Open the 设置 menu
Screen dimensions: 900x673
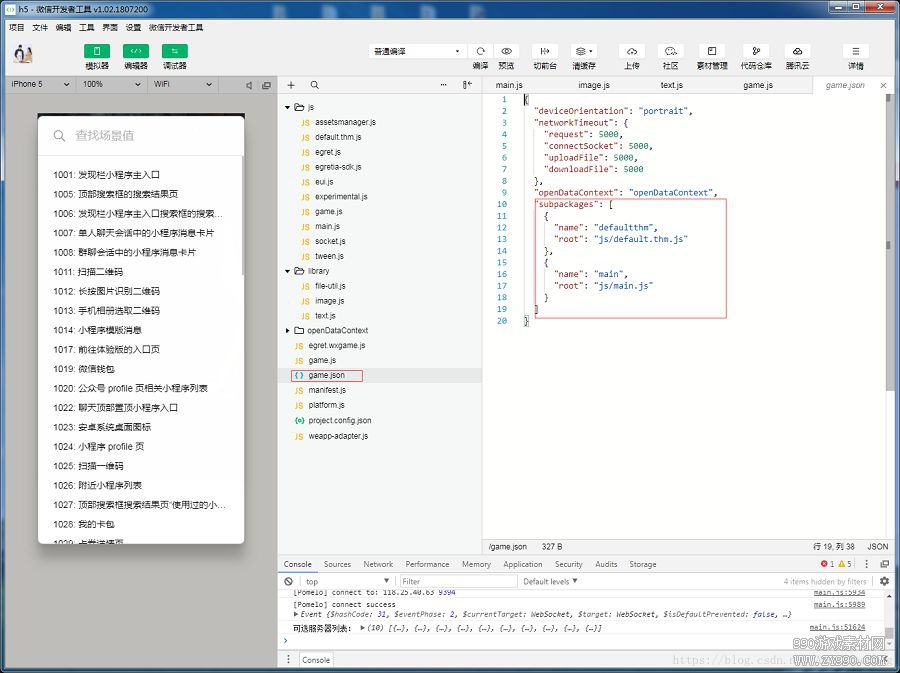[133, 28]
